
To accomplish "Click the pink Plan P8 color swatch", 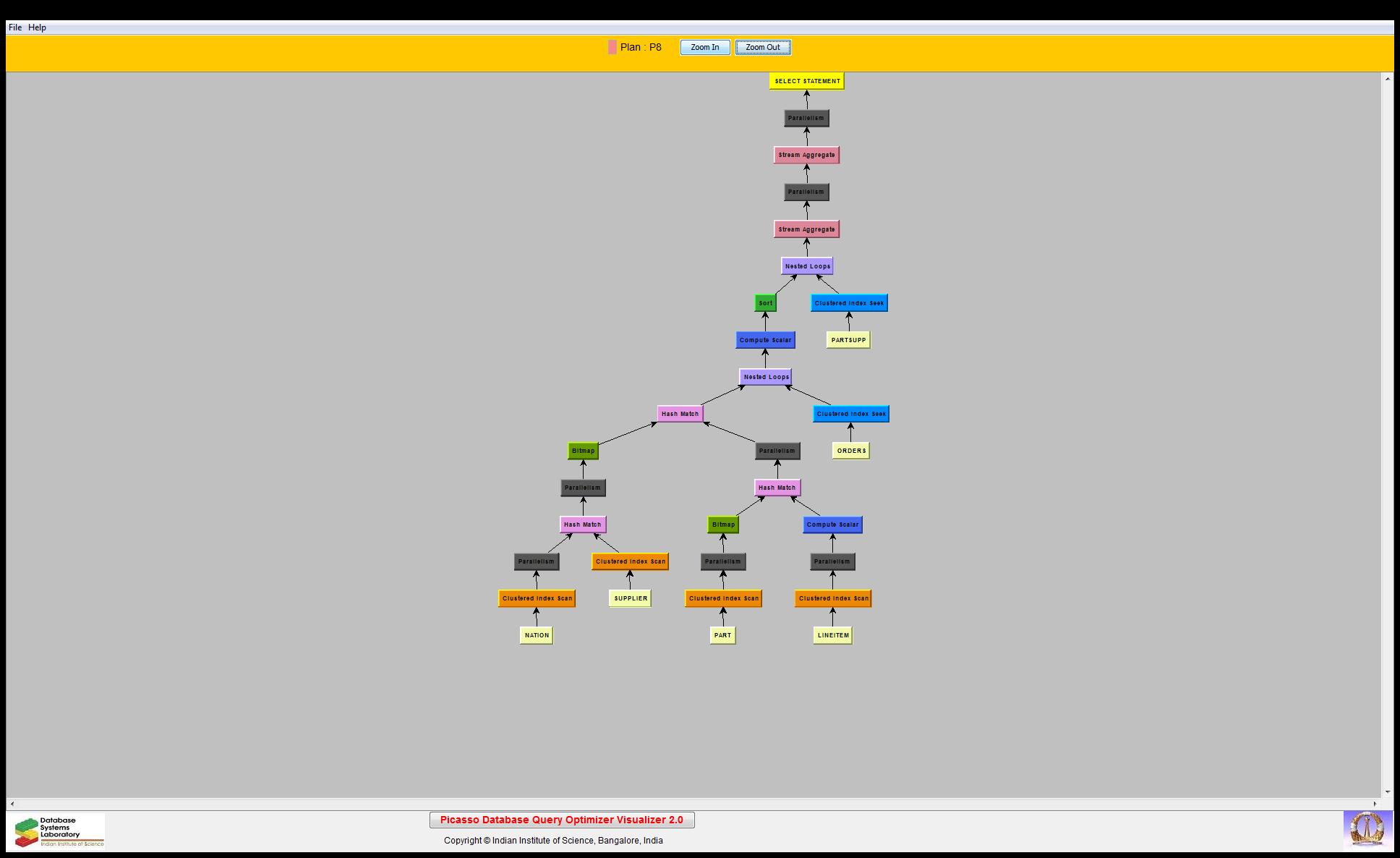I will (x=612, y=48).
